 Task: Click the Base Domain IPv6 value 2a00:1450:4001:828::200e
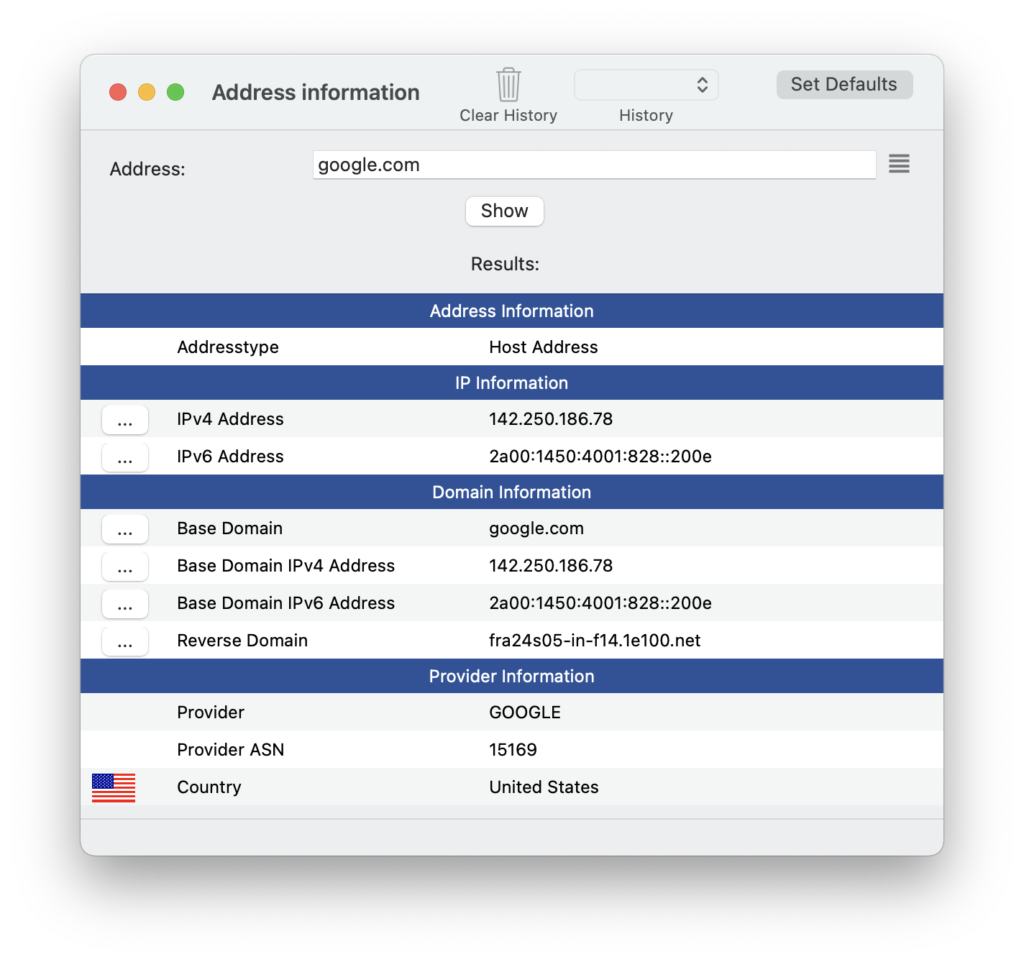600,603
